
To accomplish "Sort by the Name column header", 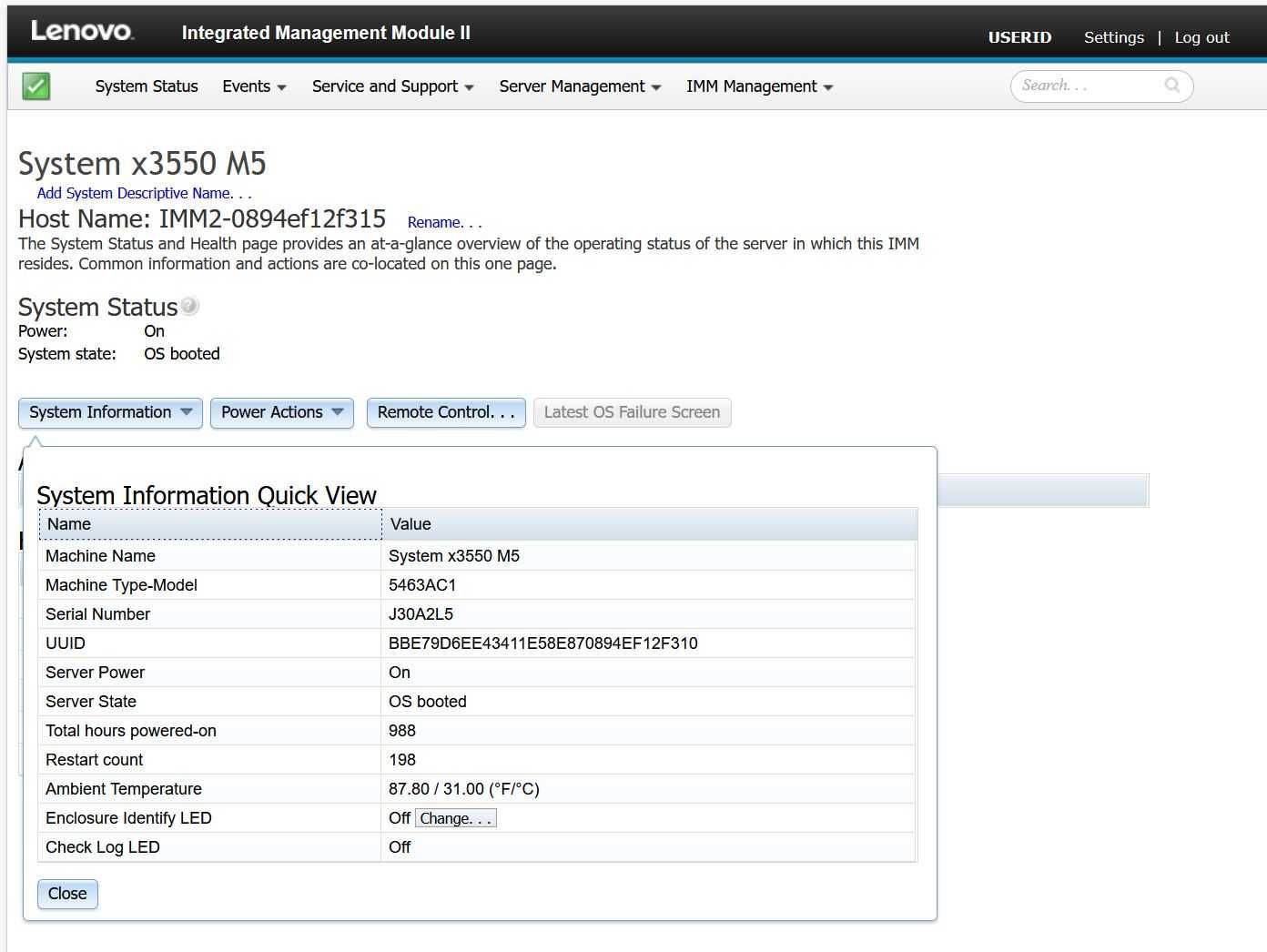I will (210, 524).
